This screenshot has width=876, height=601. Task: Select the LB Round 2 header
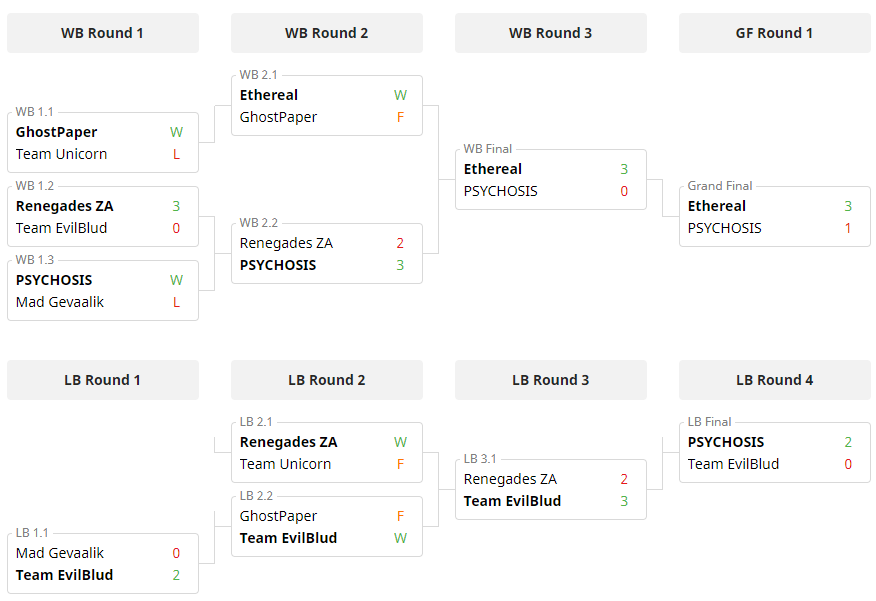pyautogui.click(x=326, y=380)
